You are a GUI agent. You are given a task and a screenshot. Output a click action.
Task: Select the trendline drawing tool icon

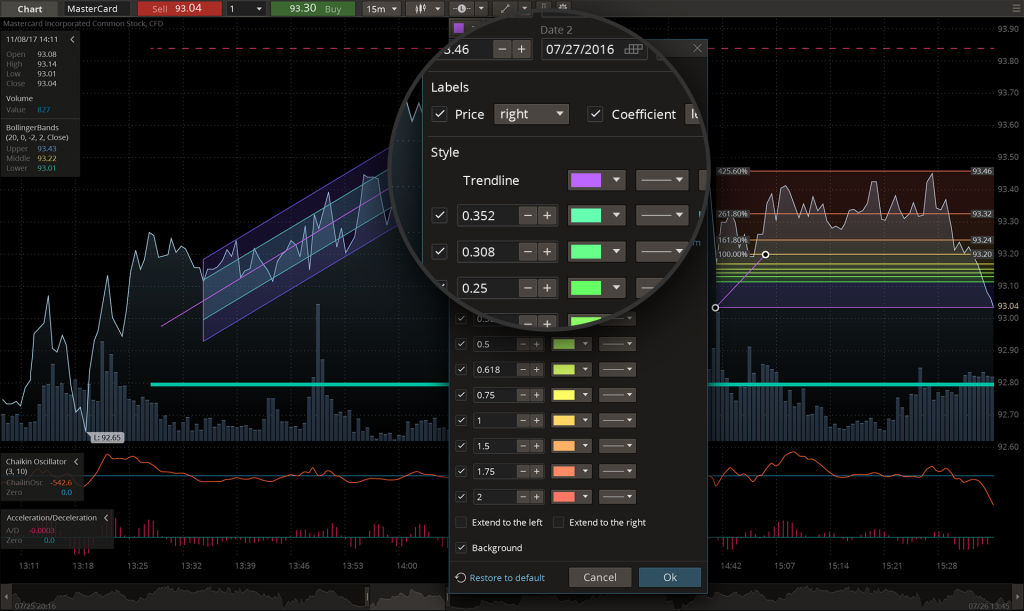point(507,8)
